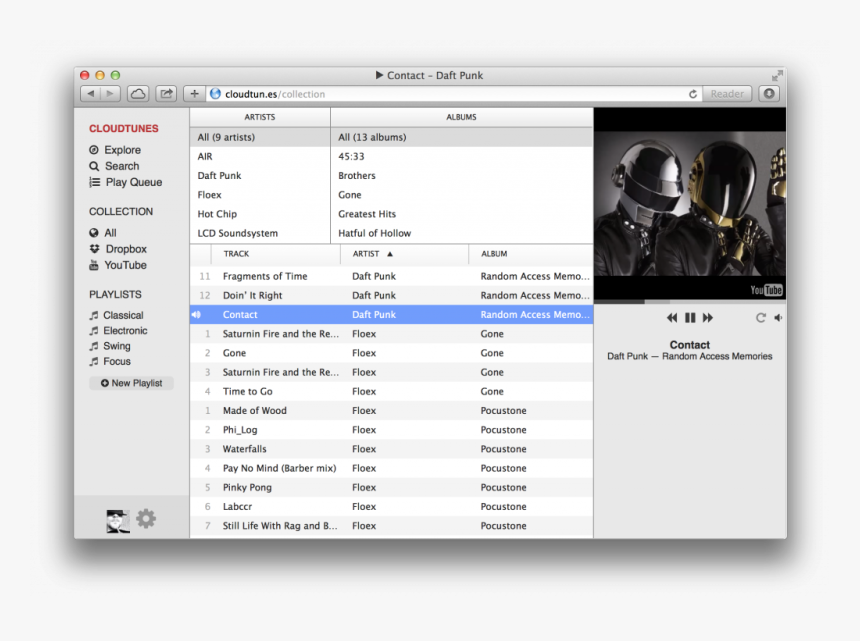
Task: Enter full screen with the window arrows
Action: (777, 76)
